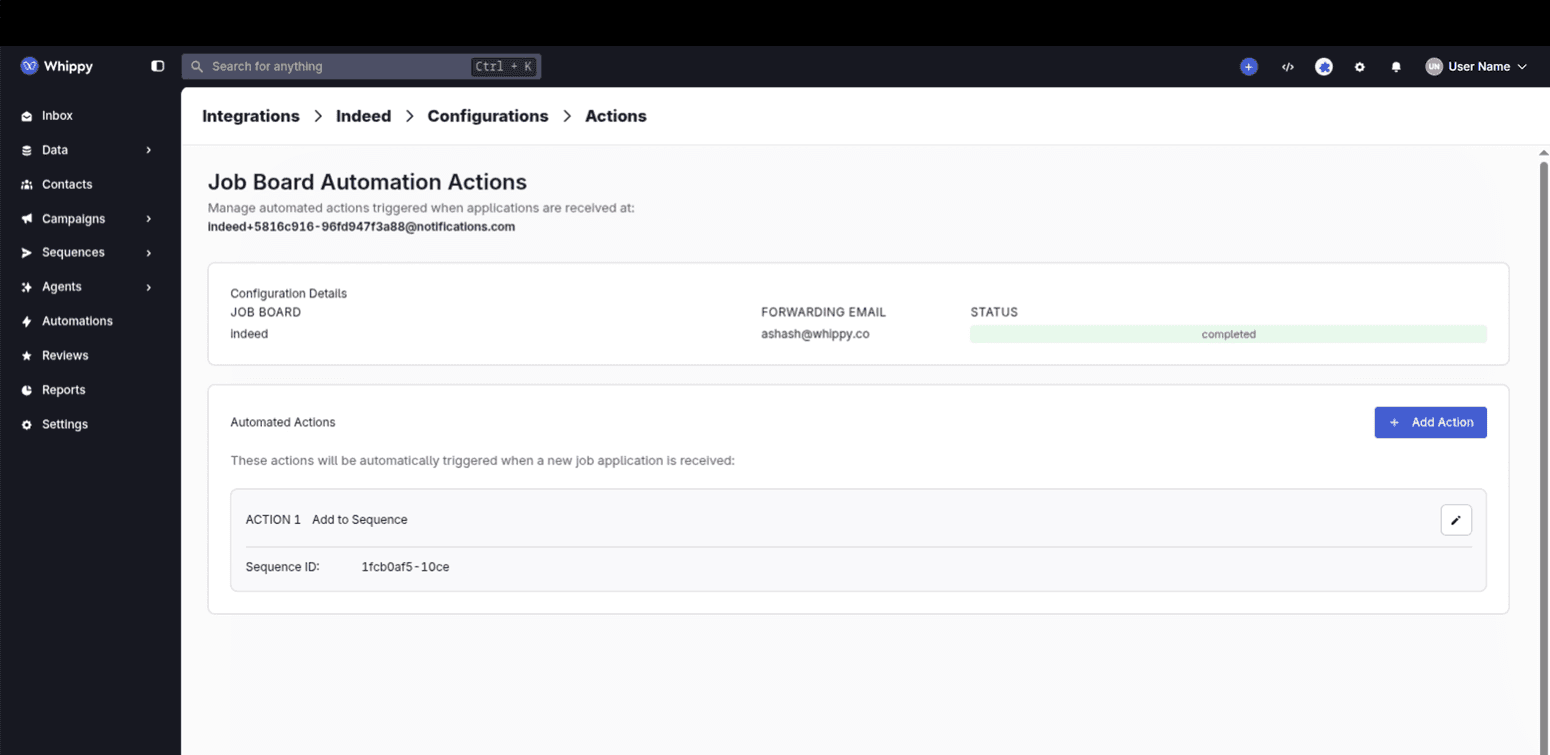
Task: Open the Inbox from the sidebar
Action: click(55, 115)
